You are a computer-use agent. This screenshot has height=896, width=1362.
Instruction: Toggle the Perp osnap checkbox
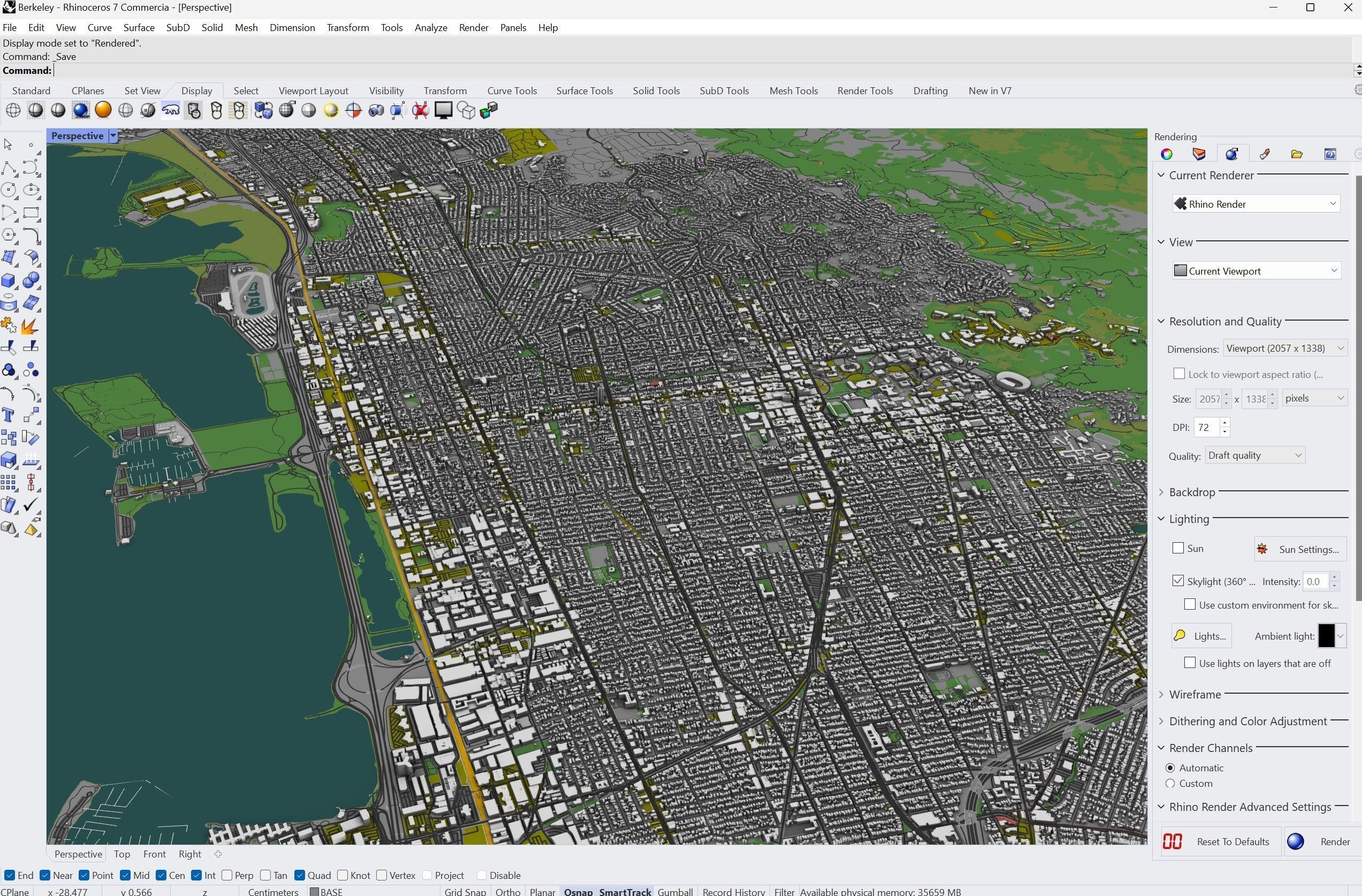227,875
